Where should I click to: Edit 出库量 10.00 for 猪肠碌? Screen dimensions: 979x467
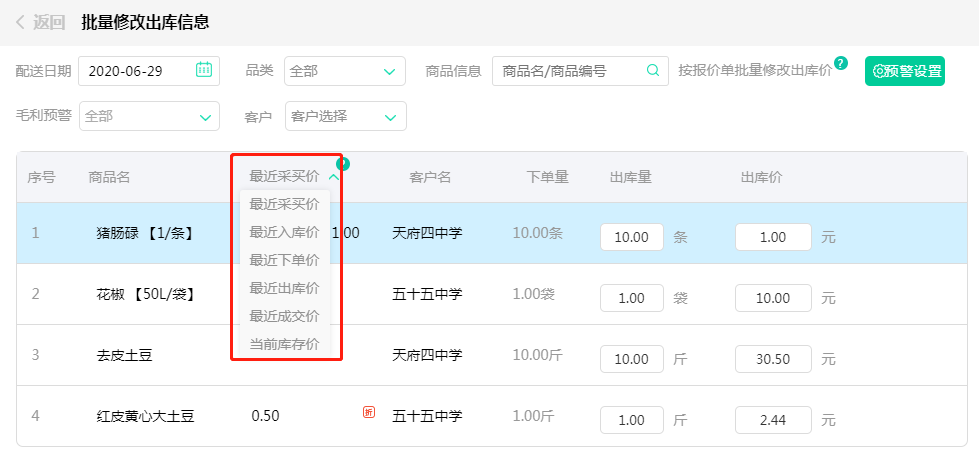pyautogui.click(x=632, y=237)
